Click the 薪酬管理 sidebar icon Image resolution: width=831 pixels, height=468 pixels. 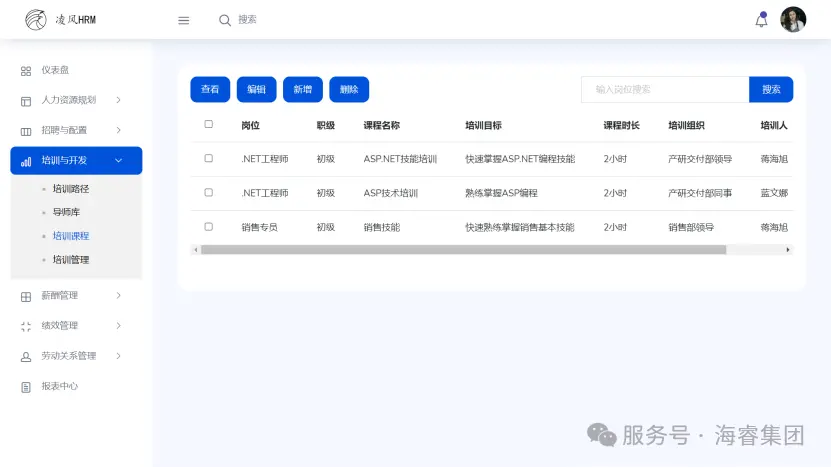click(x=26, y=296)
